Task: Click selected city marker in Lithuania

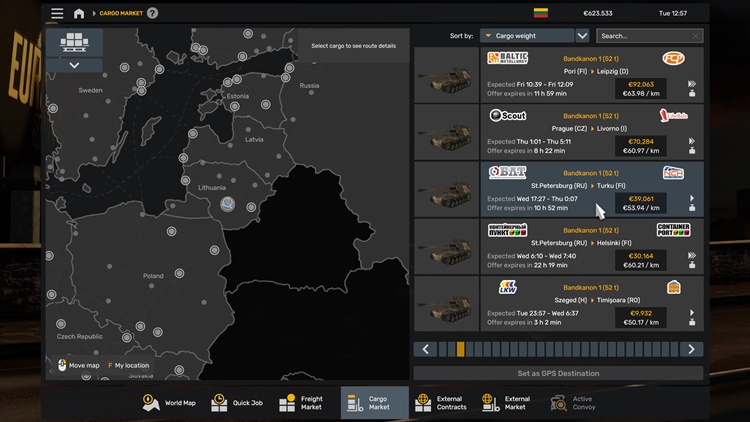Action: point(228,204)
